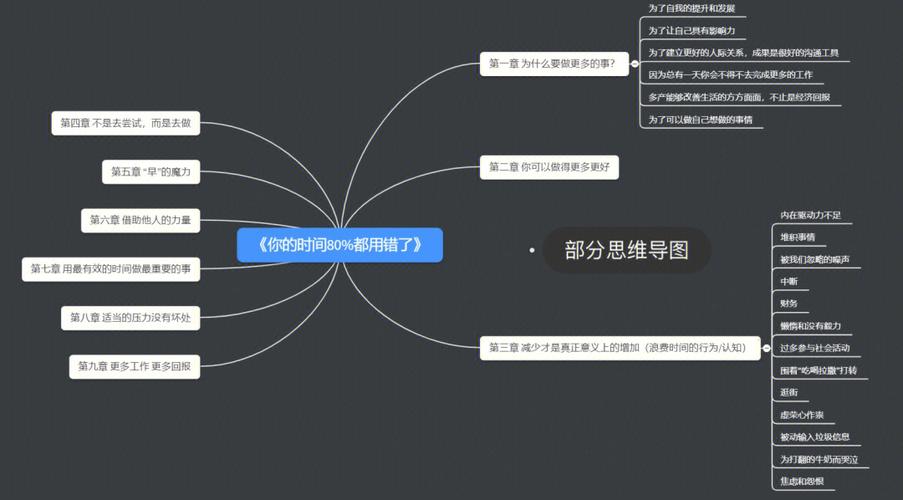The height and width of the screenshot is (500, 903).
Task: Collapse the 第一章 branch toggle
Action: 635,64
